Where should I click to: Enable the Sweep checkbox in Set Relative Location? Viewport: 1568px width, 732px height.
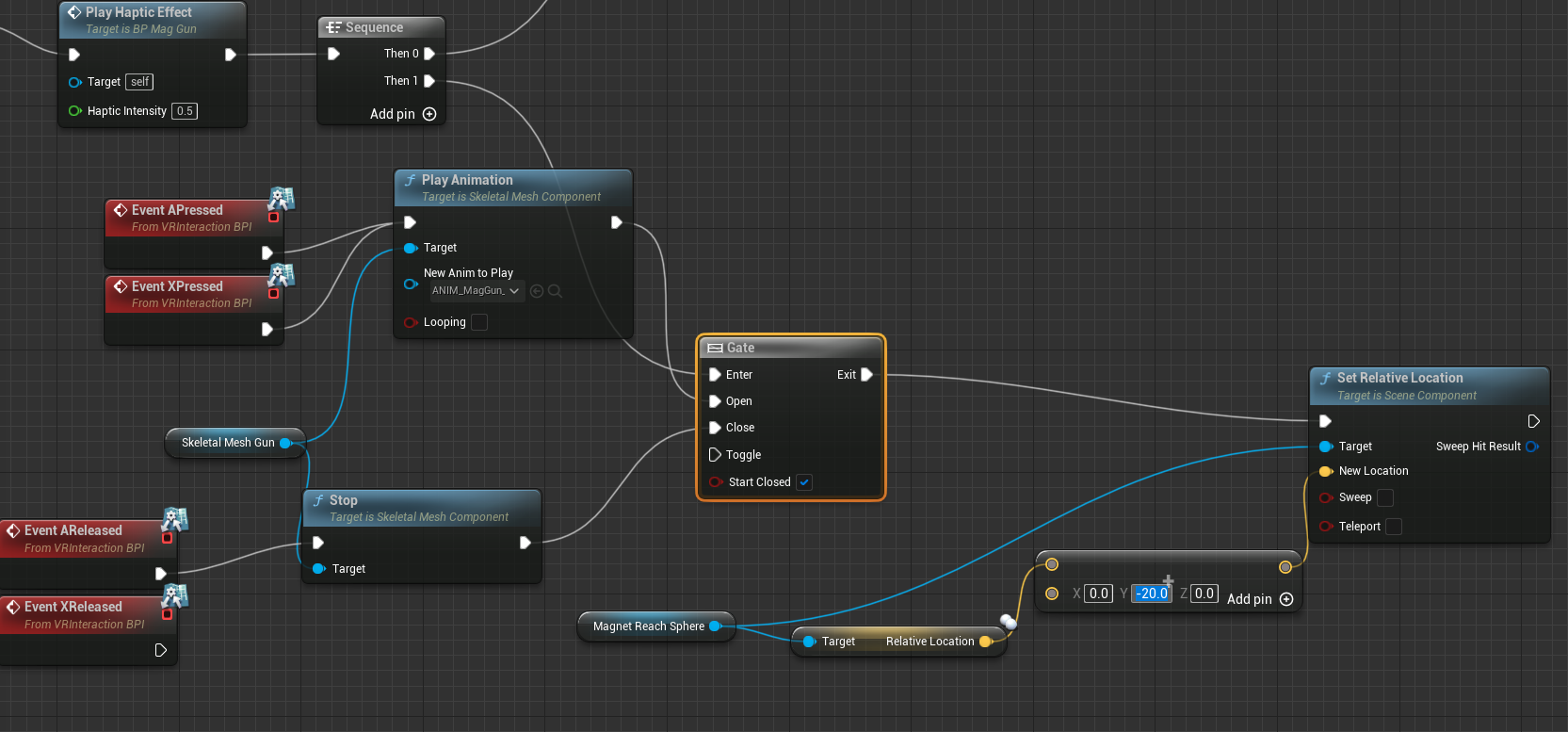point(1385,497)
